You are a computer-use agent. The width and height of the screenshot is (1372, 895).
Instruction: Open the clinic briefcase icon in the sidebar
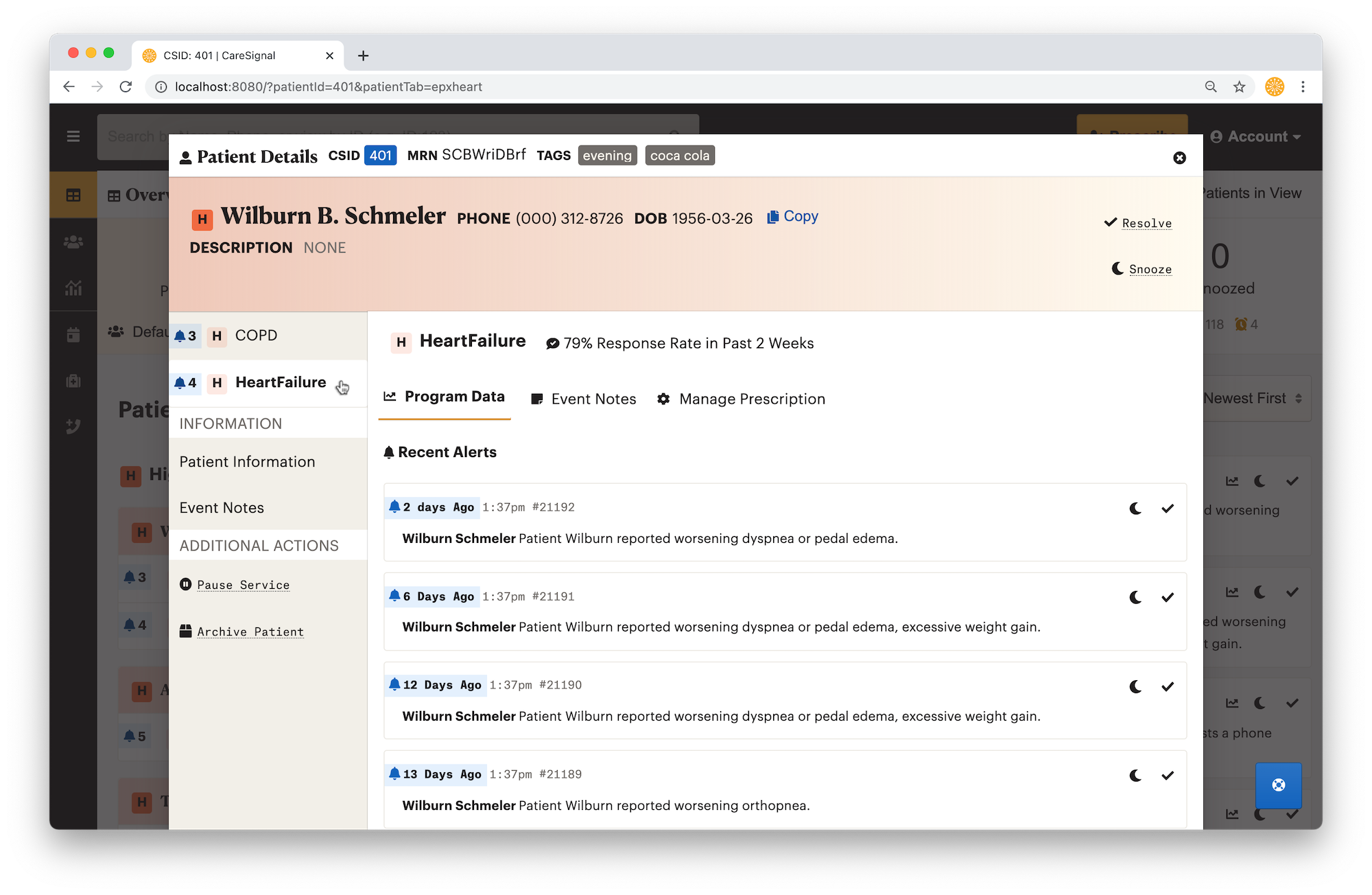point(73,381)
